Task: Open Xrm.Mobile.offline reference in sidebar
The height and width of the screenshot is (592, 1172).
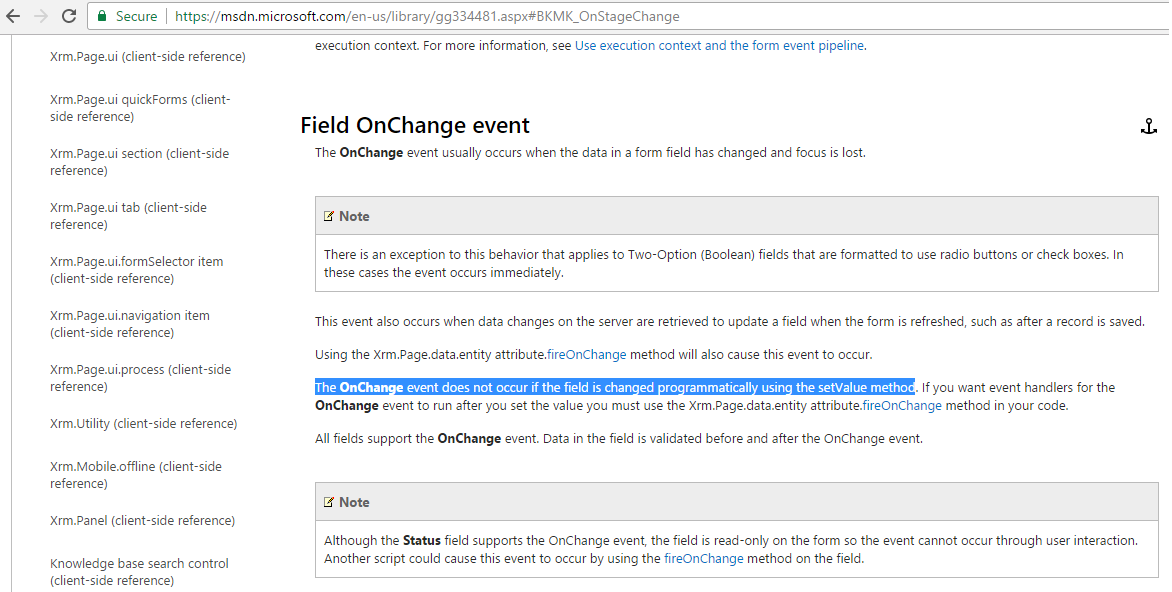Action: (136, 475)
